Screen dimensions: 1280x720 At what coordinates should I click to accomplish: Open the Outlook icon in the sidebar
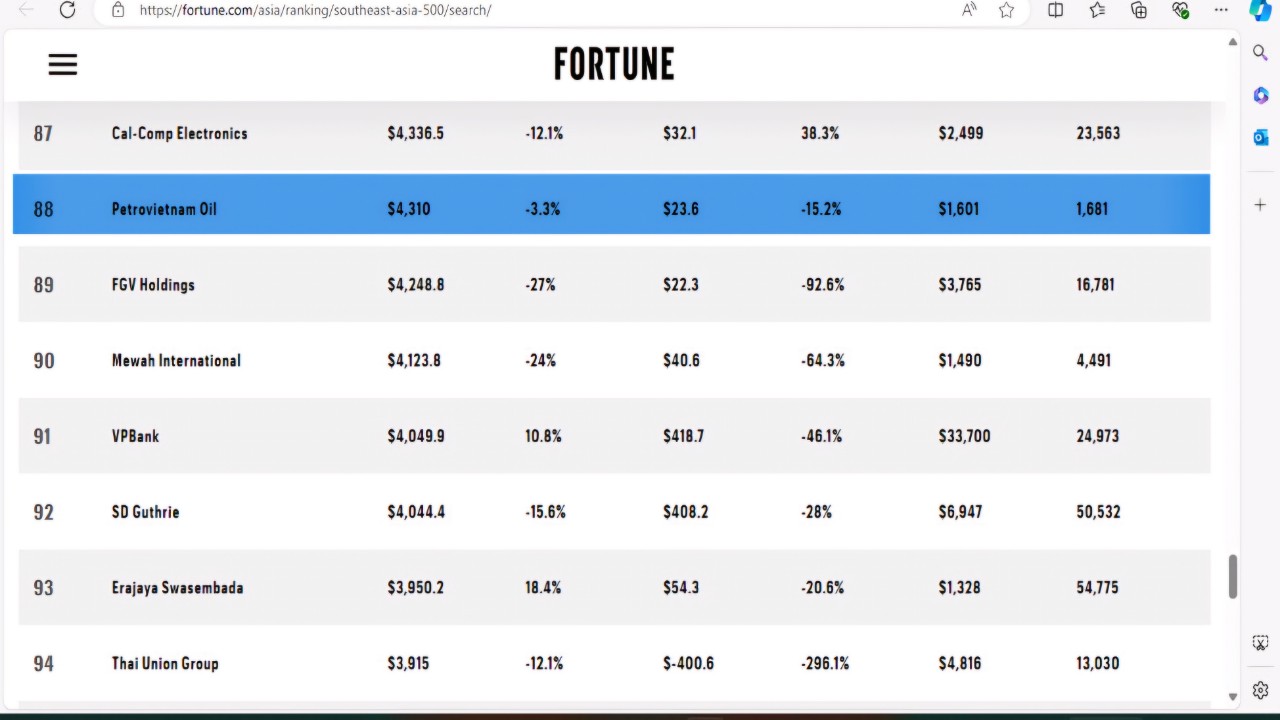(x=1260, y=137)
